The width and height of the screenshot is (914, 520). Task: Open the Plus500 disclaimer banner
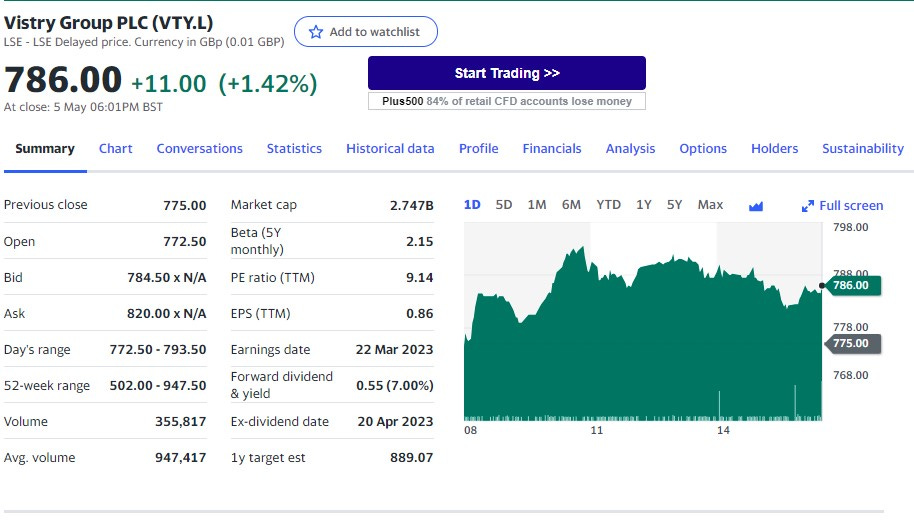(507, 101)
